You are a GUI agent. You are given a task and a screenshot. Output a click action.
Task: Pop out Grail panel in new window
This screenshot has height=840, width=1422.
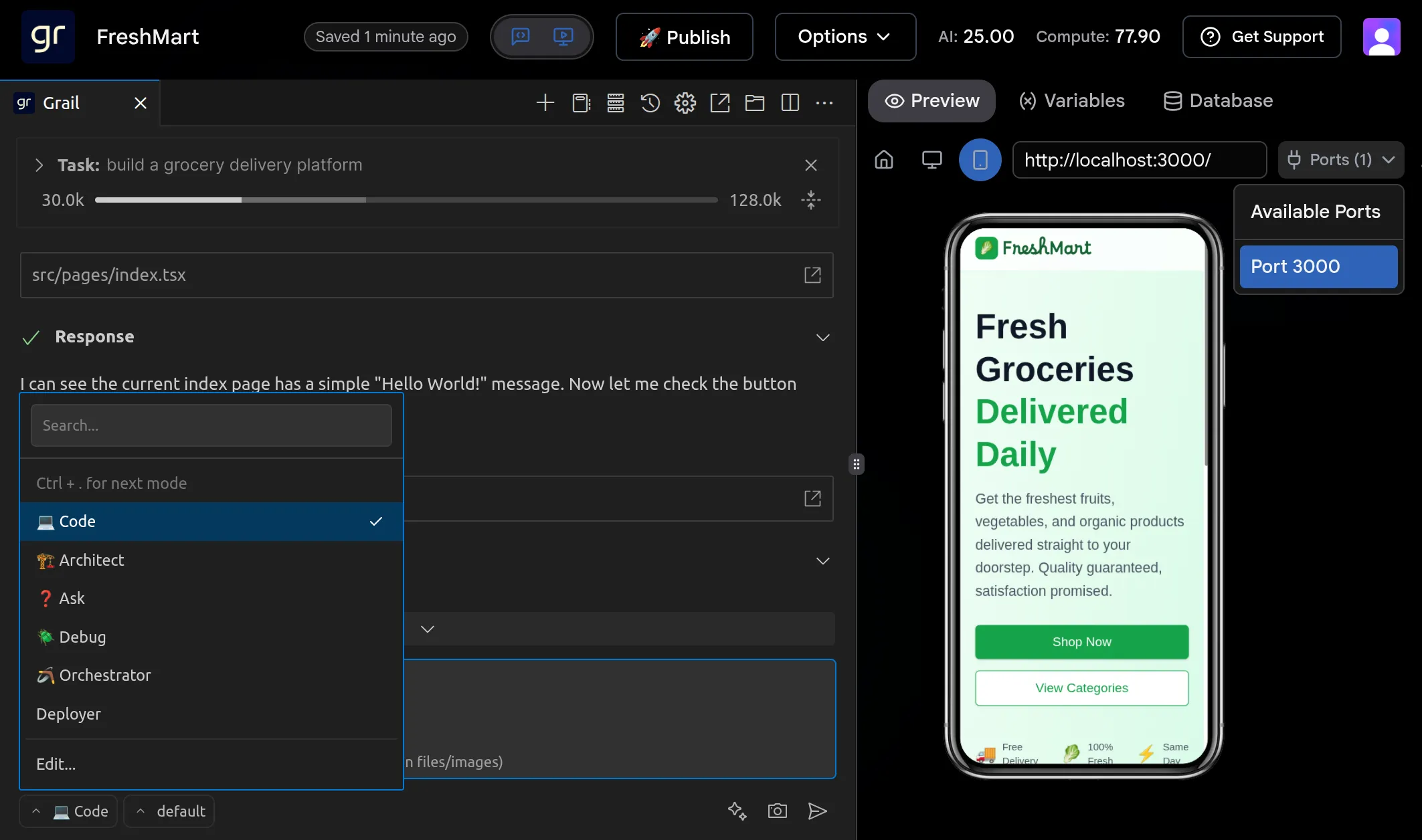coord(720,103)
